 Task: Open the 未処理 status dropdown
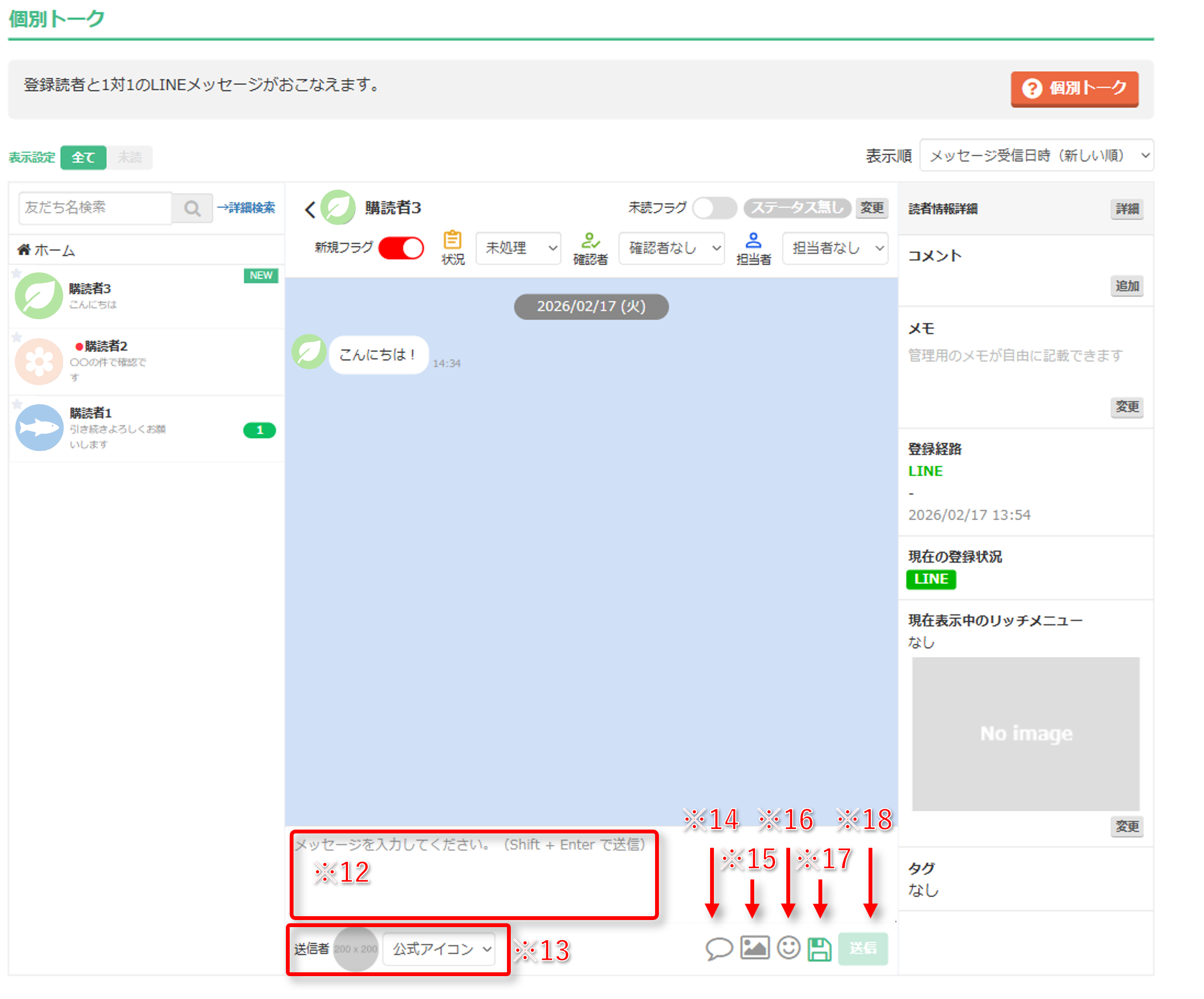click(x=518, y=248)
